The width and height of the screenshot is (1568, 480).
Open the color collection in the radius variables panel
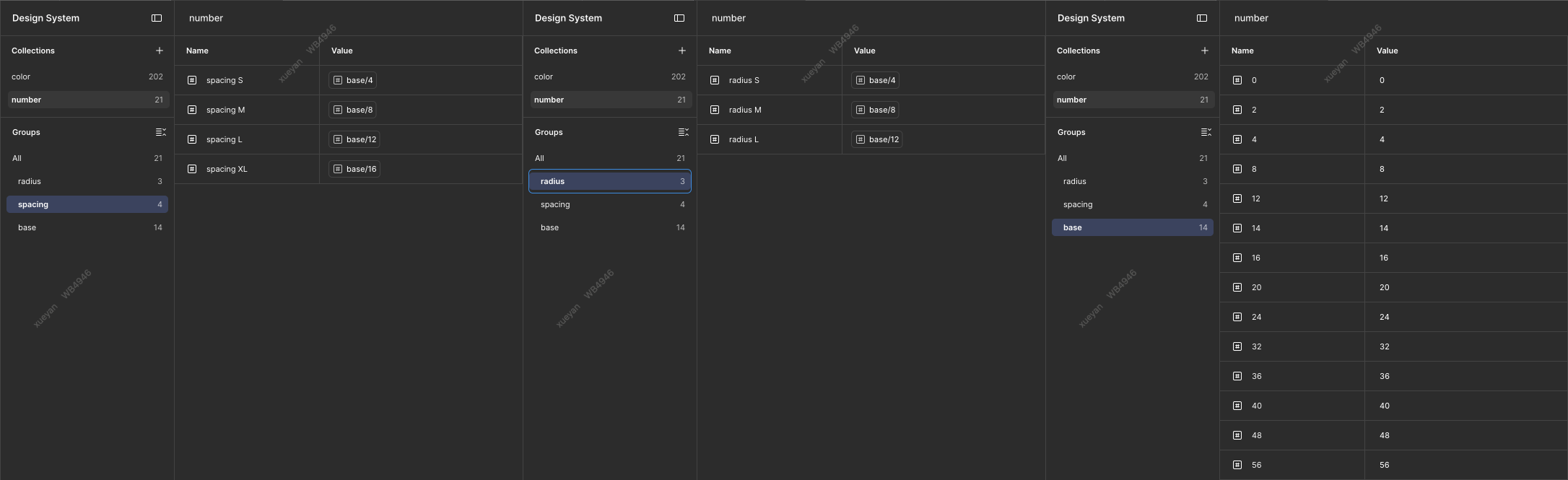pos(610,77)
